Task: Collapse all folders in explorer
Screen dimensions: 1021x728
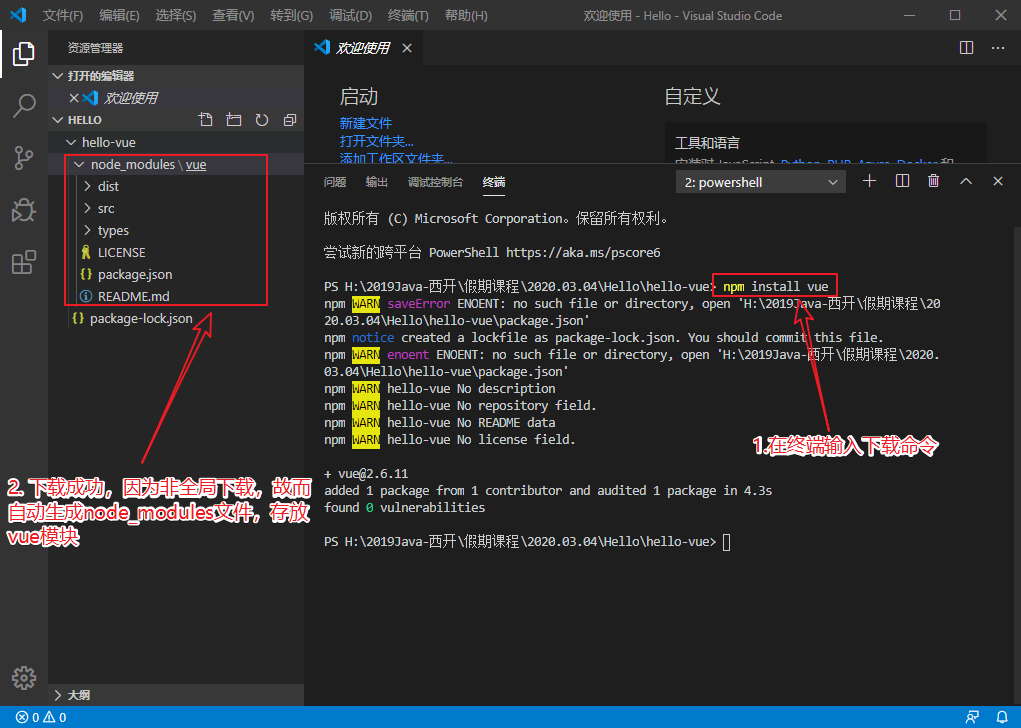Action: point(290,120)
